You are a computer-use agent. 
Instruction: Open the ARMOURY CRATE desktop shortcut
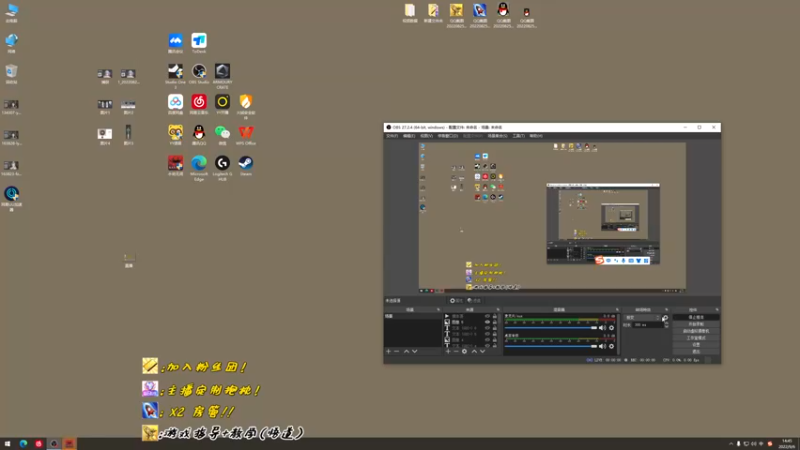222,76
